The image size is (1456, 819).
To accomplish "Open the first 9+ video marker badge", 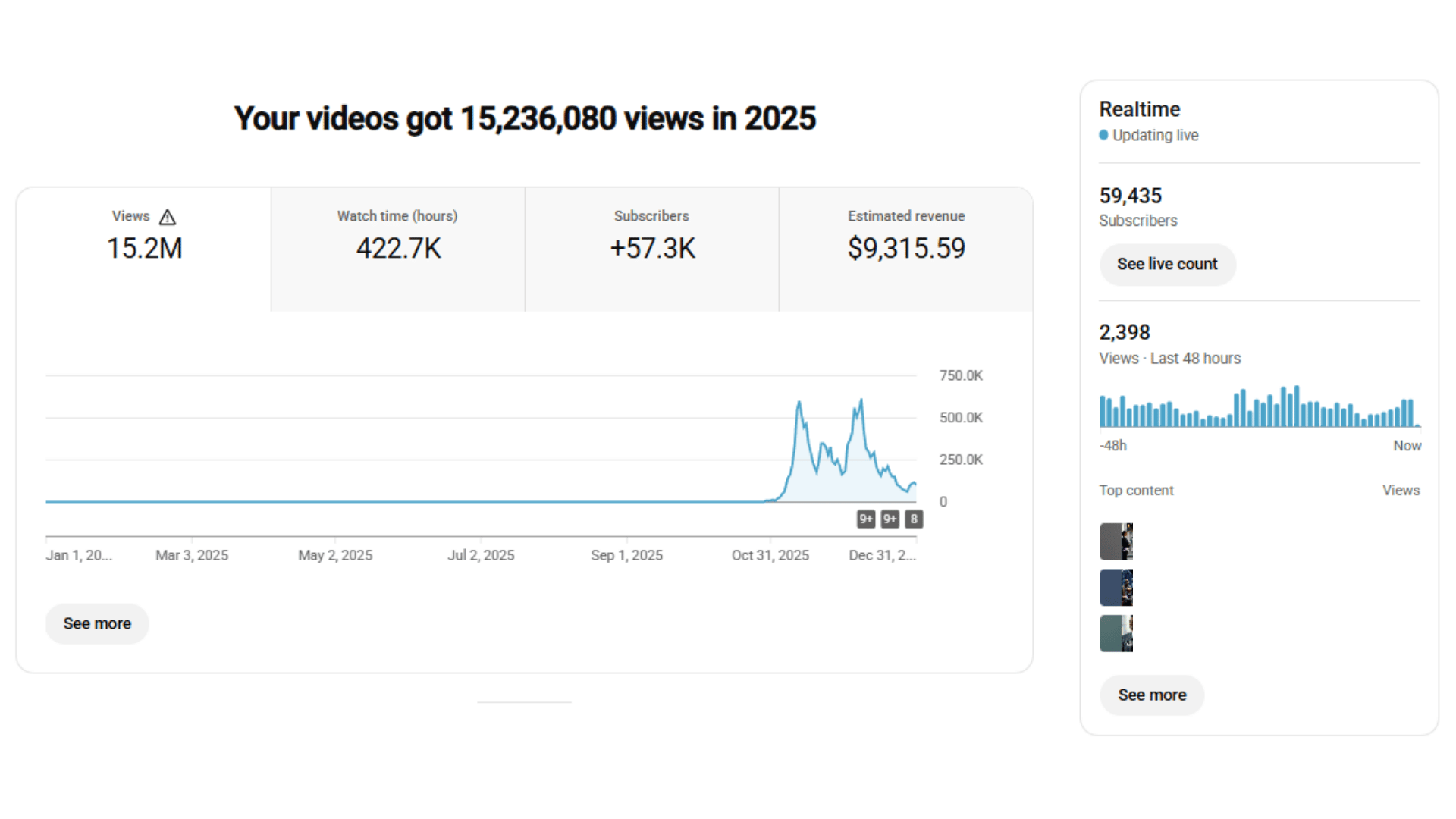I will tap(865, 519).
